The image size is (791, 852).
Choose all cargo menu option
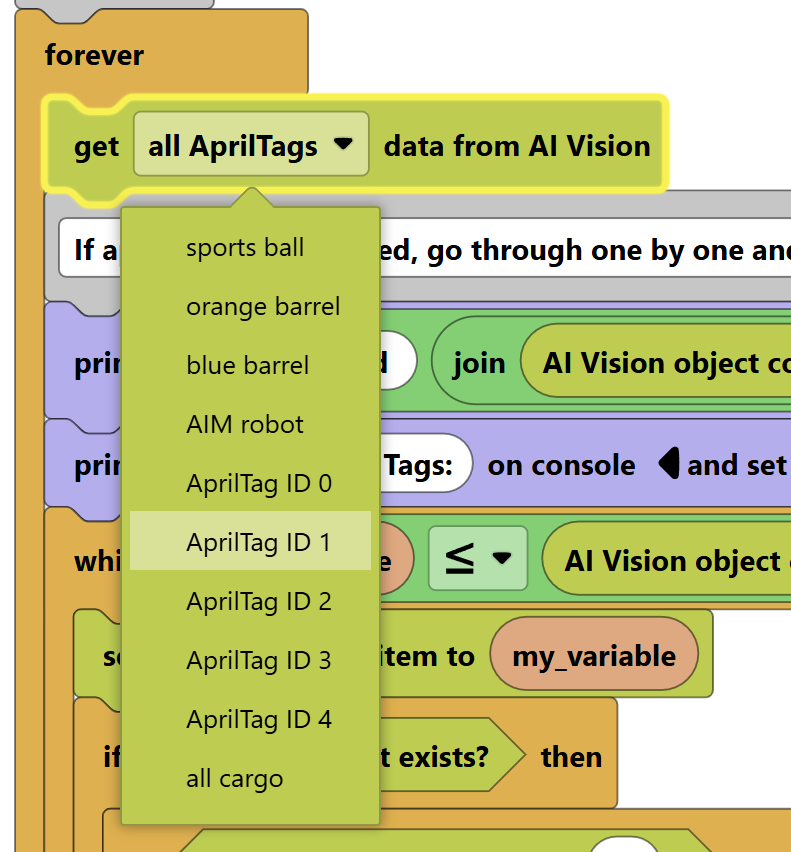pos(234,779)
